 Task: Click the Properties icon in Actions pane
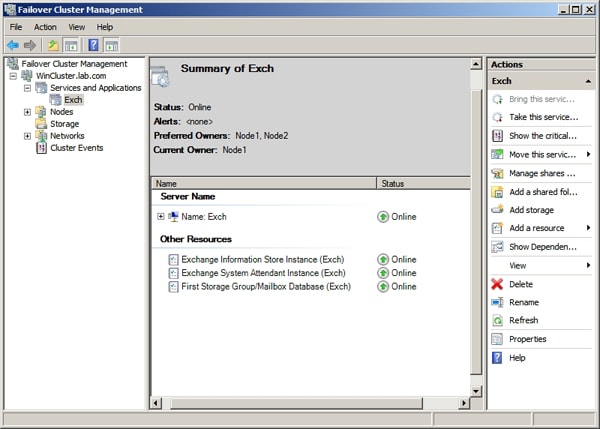(x=498, y=339)
